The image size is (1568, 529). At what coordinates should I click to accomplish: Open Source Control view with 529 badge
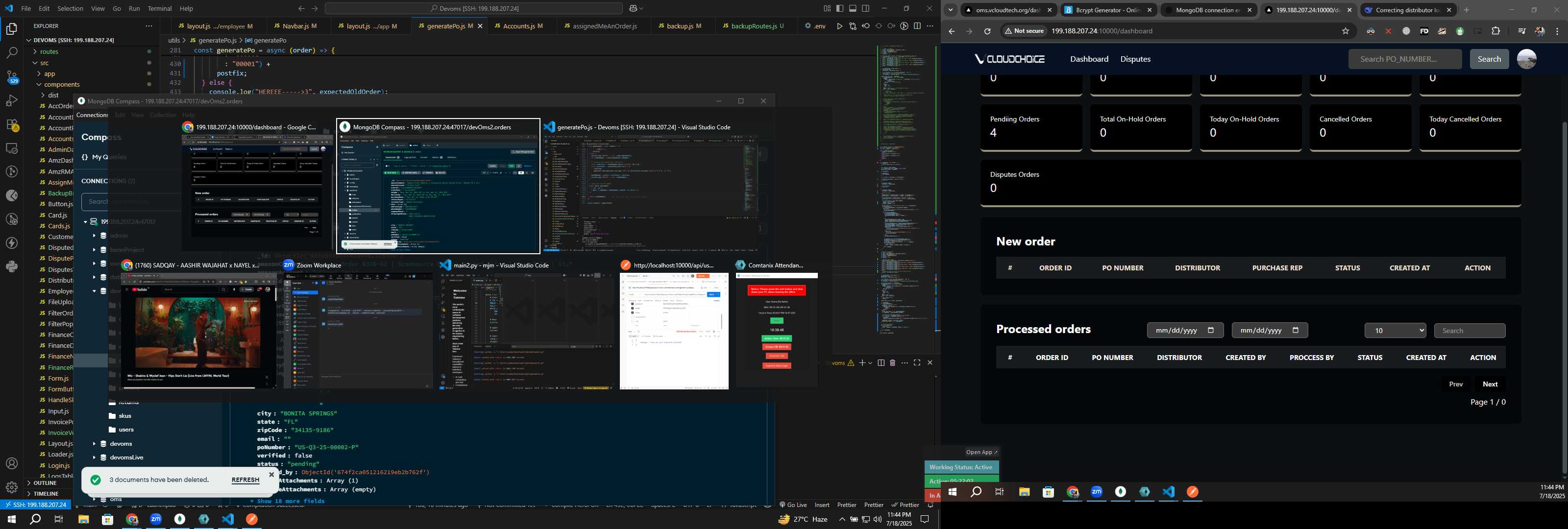(12, 77)
